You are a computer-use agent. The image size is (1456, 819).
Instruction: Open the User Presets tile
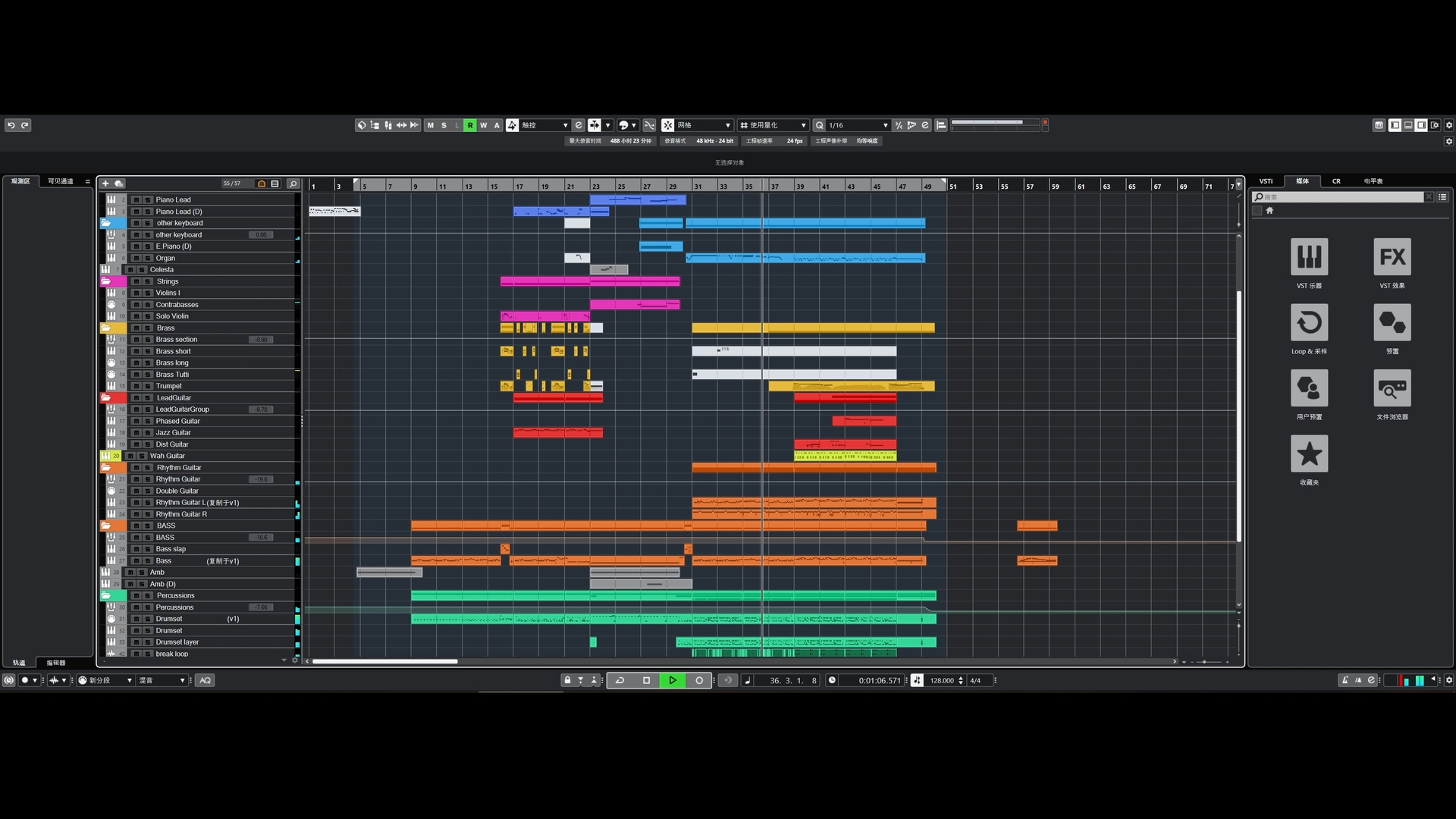click(1309, 388)
